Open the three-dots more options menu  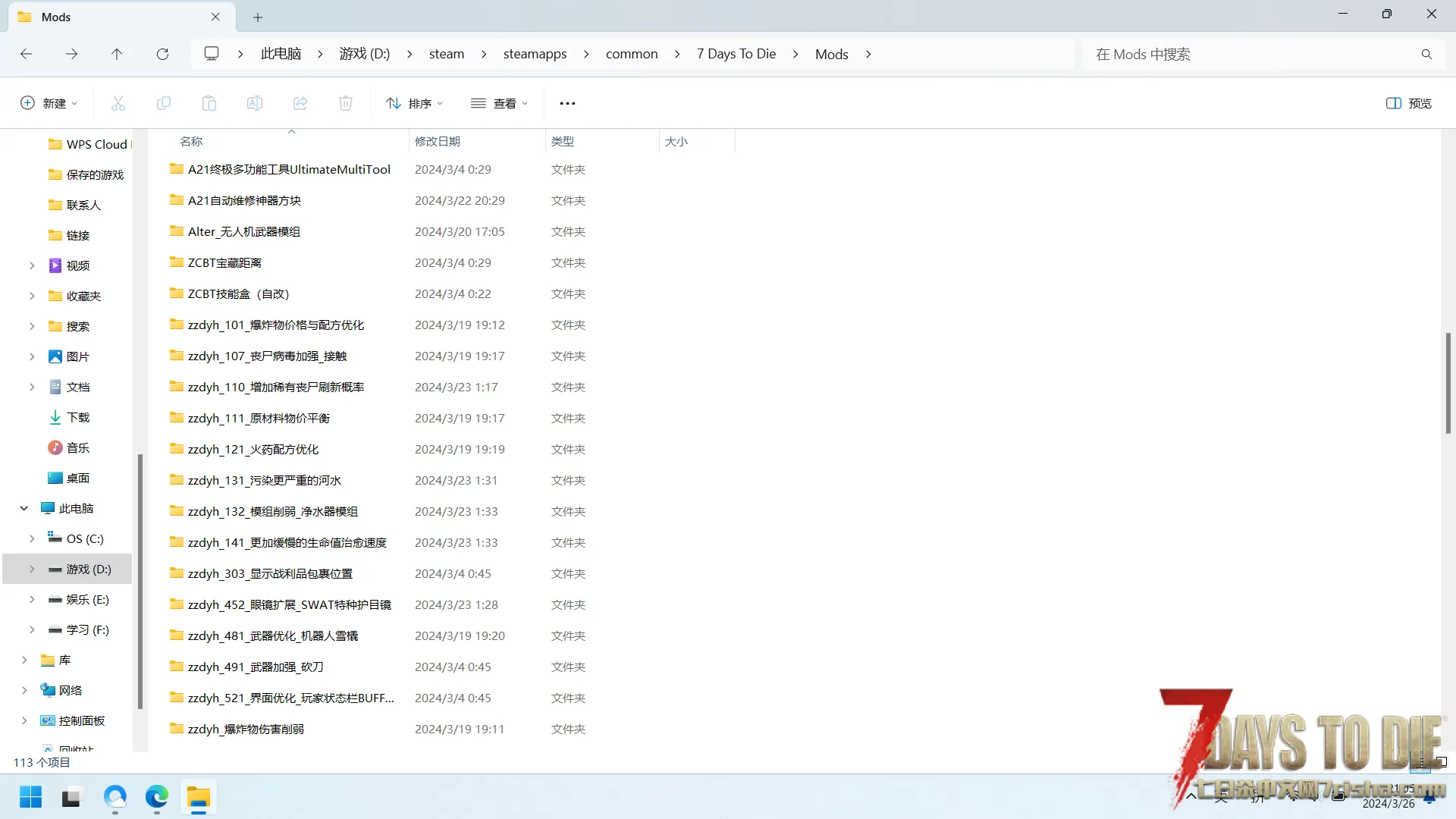[567, 103]
